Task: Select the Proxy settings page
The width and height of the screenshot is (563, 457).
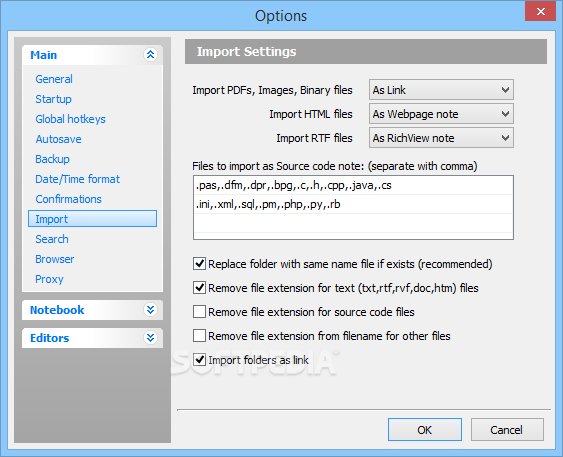Action: 49,279
